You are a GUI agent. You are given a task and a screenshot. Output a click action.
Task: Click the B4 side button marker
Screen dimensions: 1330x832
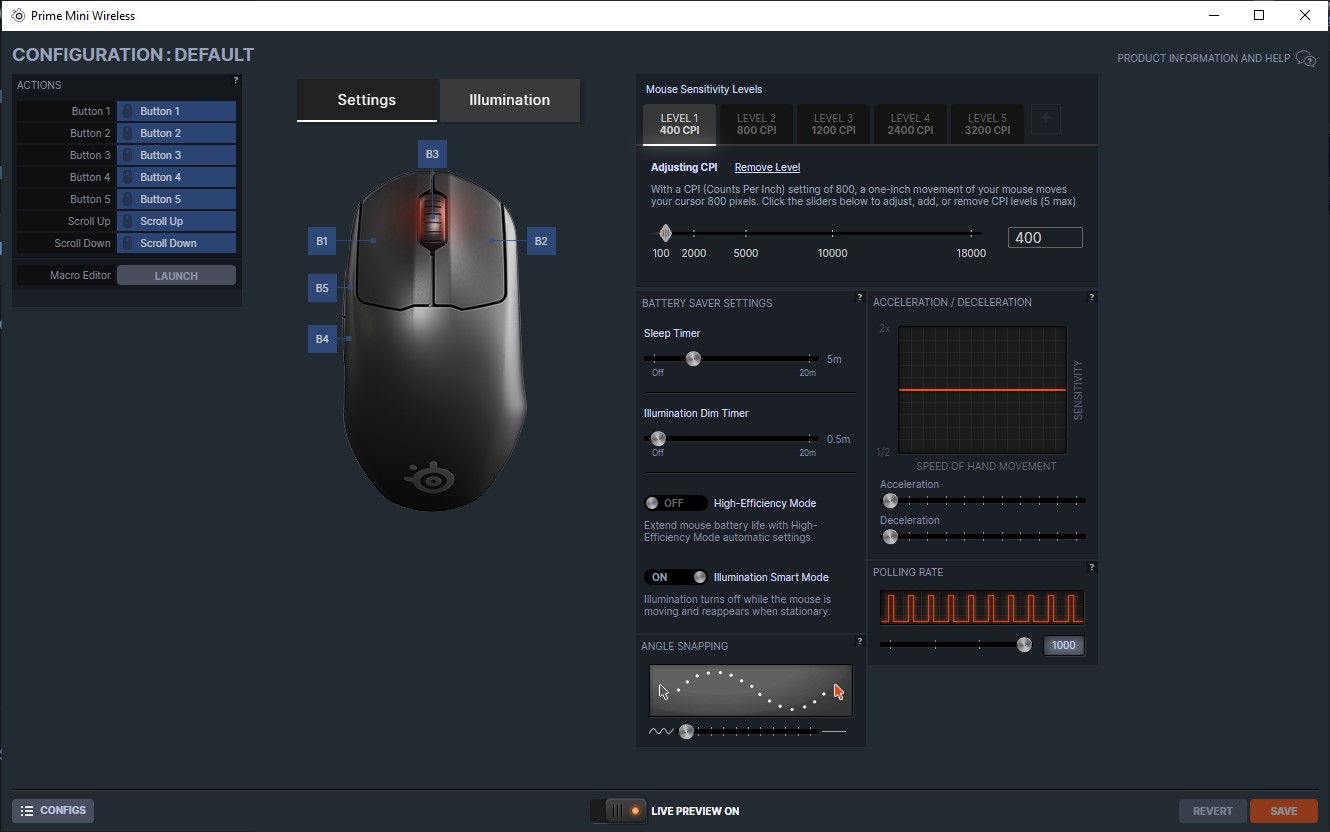click(x=322, y=339)
